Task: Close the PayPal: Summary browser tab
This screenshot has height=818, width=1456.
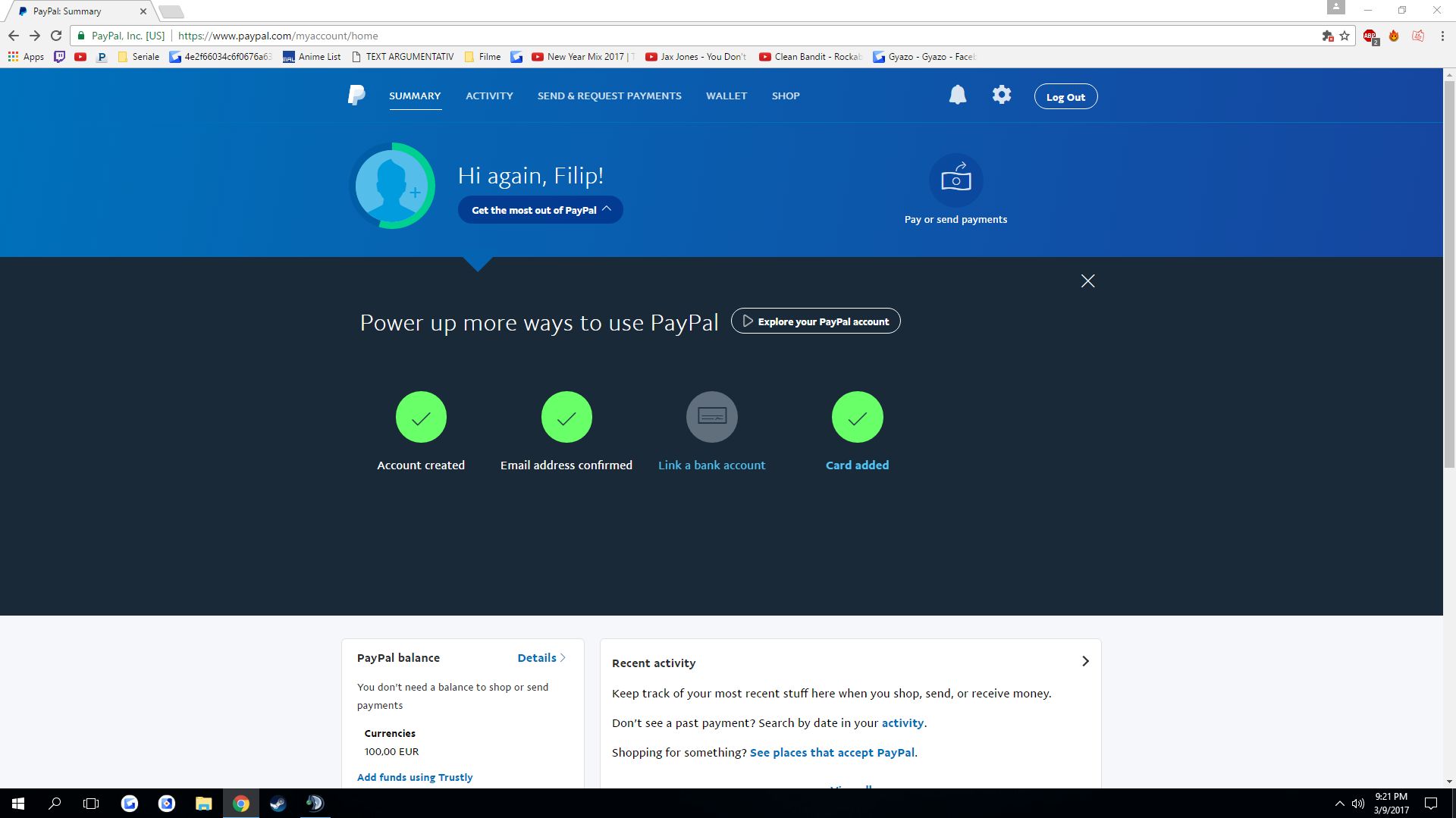Action: 143,11
